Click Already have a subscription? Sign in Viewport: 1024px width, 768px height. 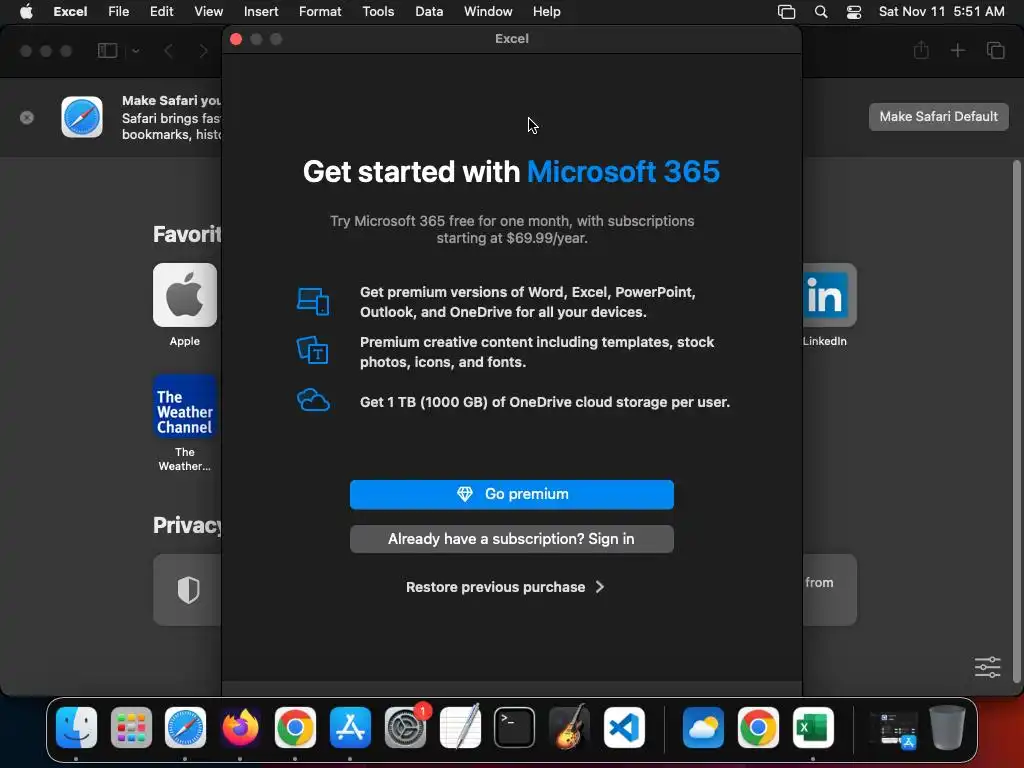click(x=511, y=539)
